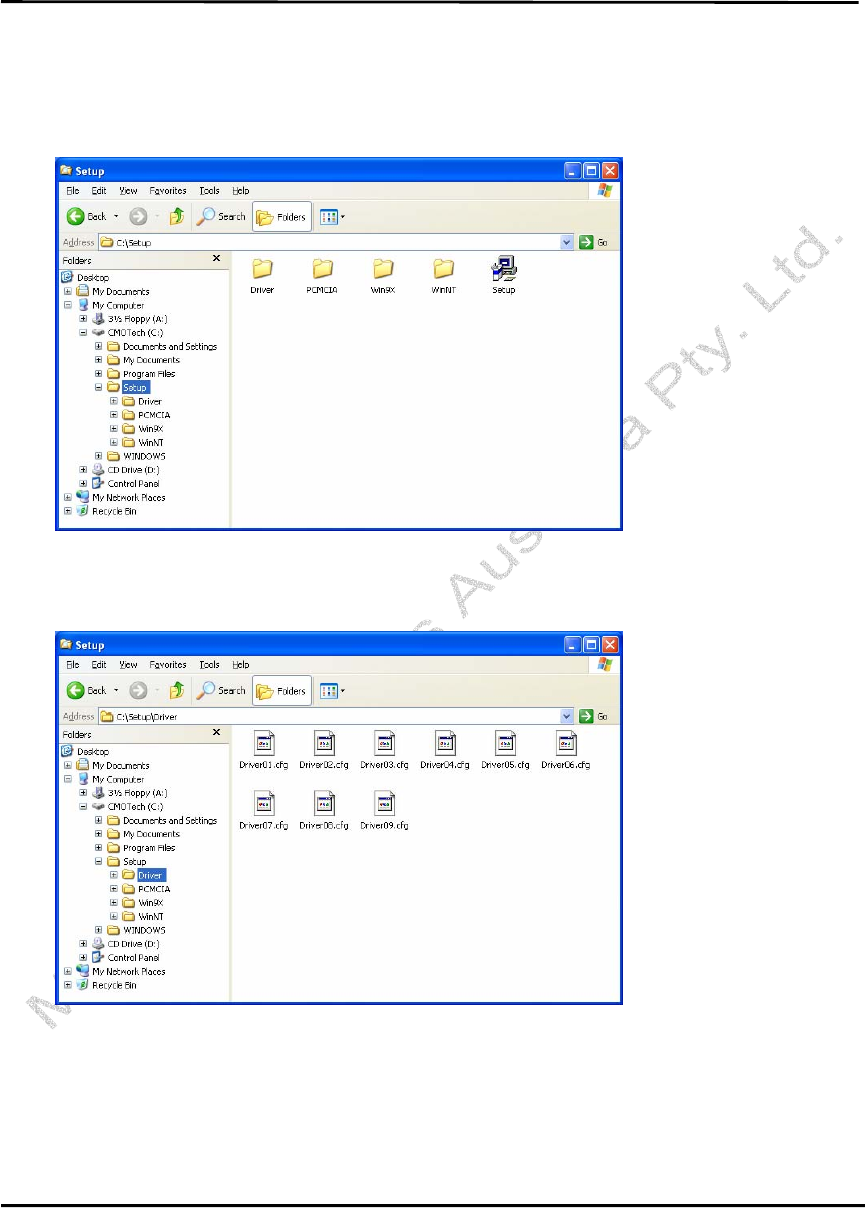The width and height of the screenshot is (865, 1208).
Task: Click Up folder icon in C:\Setup window
Action: pos(177,216)
